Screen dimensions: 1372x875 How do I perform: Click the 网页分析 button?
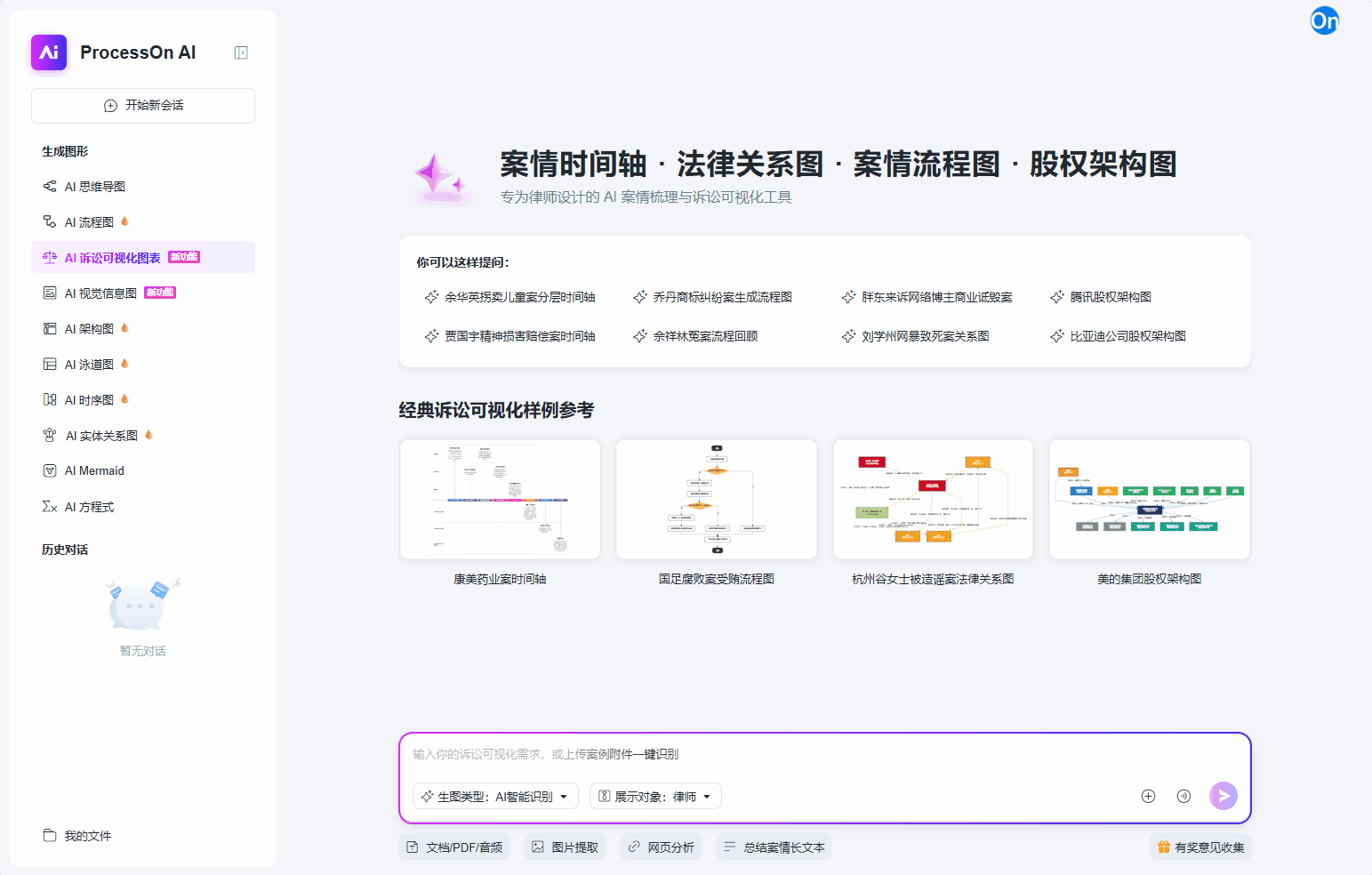(x=661, y=847)
